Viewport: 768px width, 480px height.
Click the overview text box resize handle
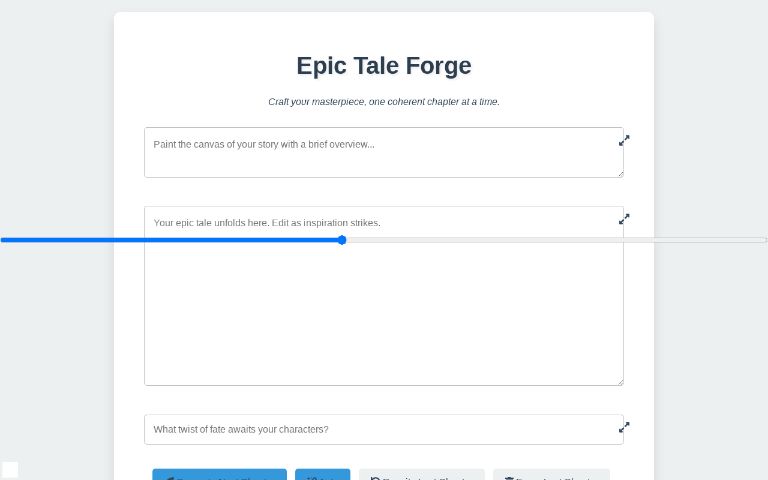coord(620,174)
